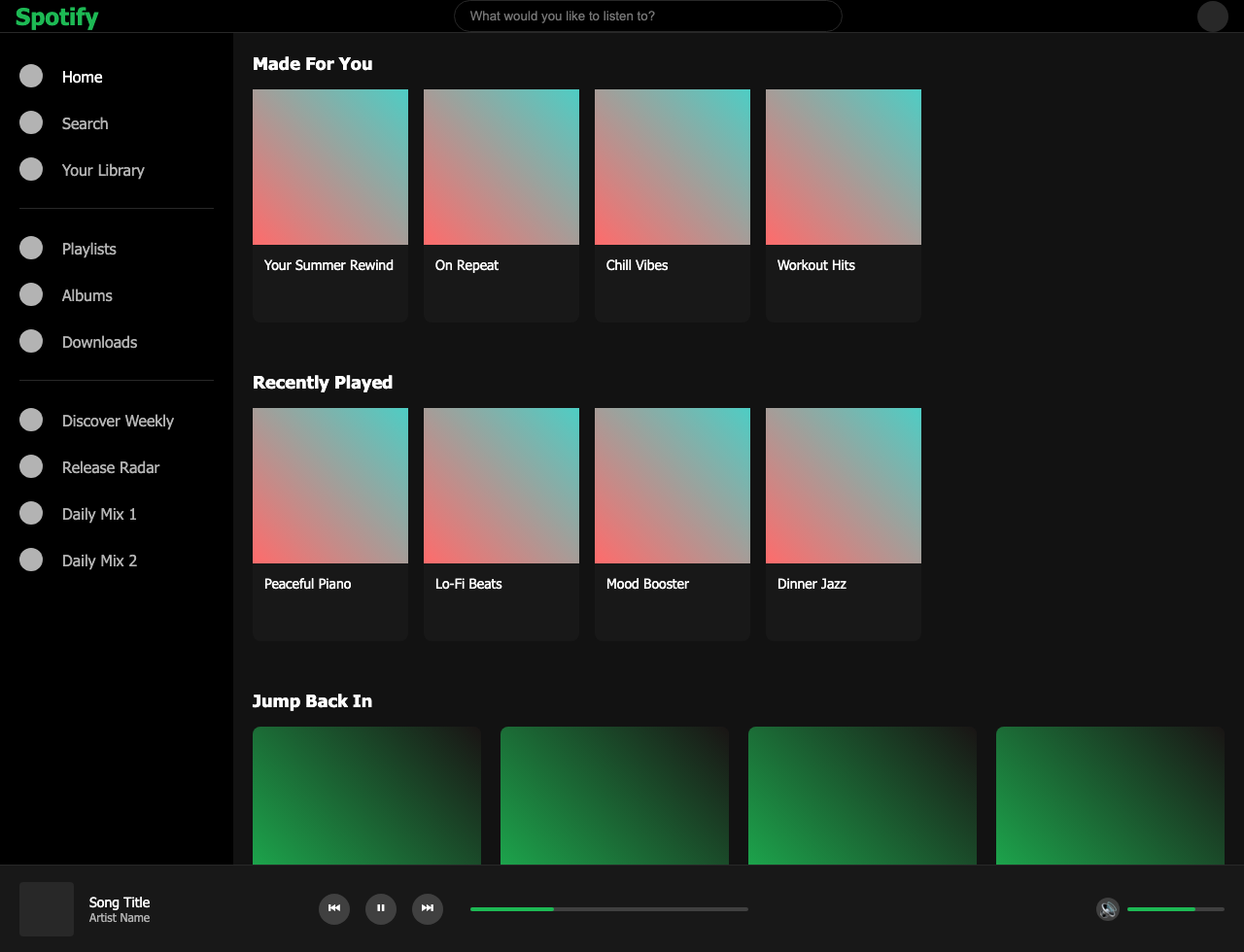Click the icon beside Your Library

(x=31, y=169)
